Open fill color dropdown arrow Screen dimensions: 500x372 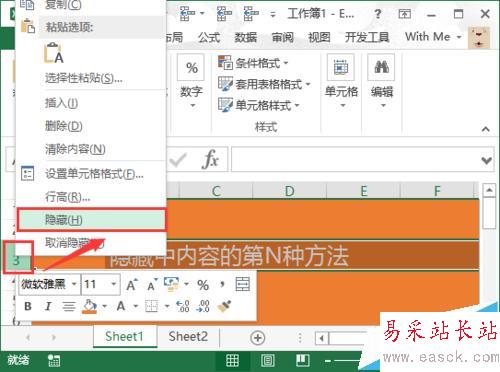[104, 306]
